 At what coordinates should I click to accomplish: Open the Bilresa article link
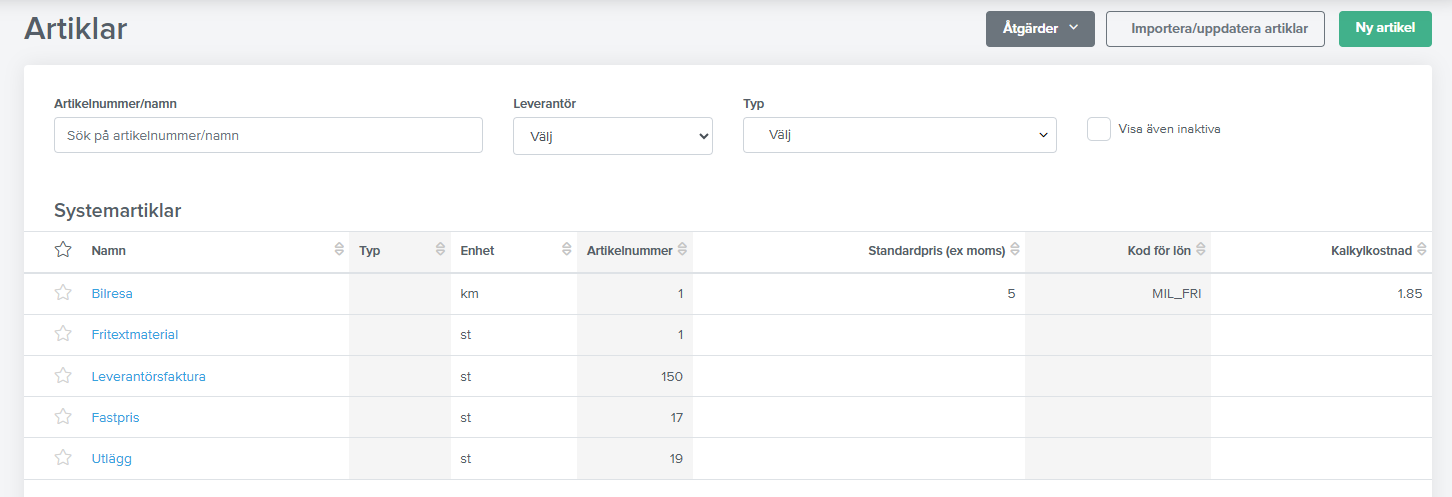[x=112, y=294]
